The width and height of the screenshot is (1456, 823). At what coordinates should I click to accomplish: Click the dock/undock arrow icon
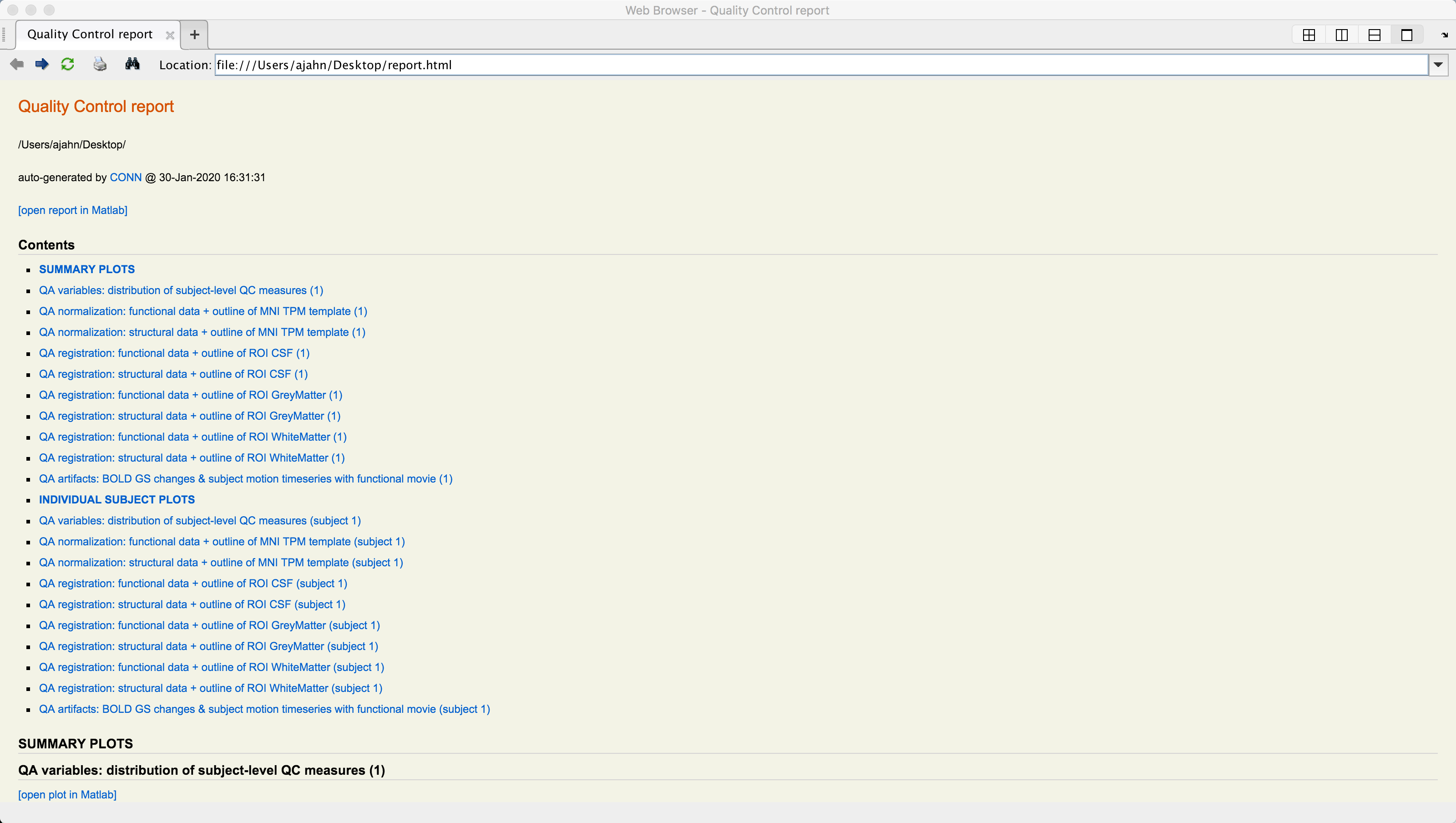coord(1445,35)
